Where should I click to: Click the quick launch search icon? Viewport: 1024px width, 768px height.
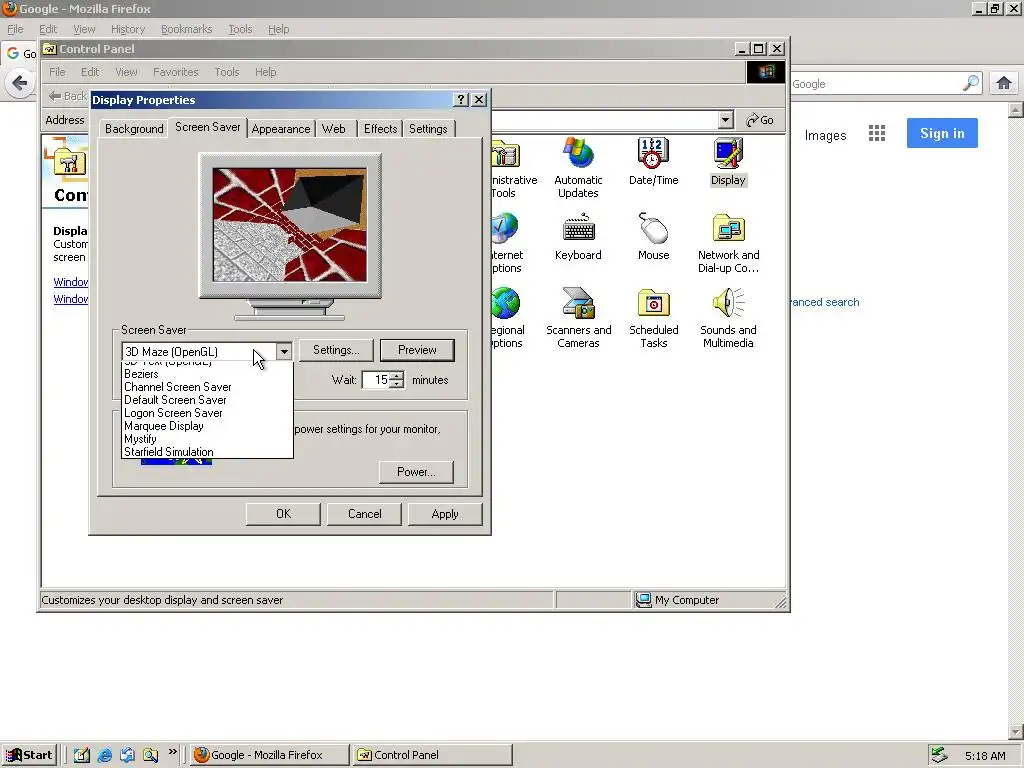[150, 755]
